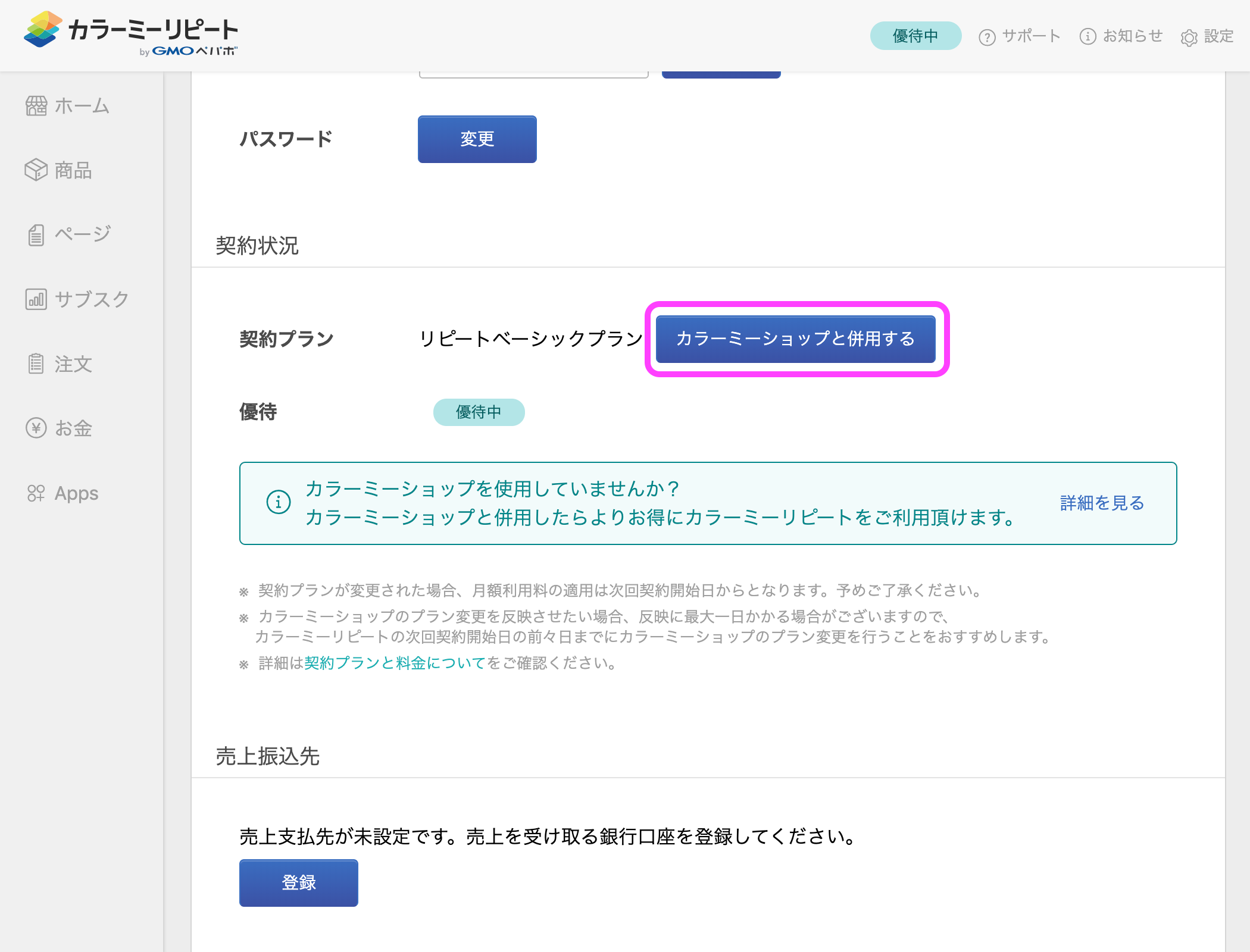Click the 優待中 badge in 優待 row
Viewport: 1250px width, 952px height.
(x=479, y=412)
